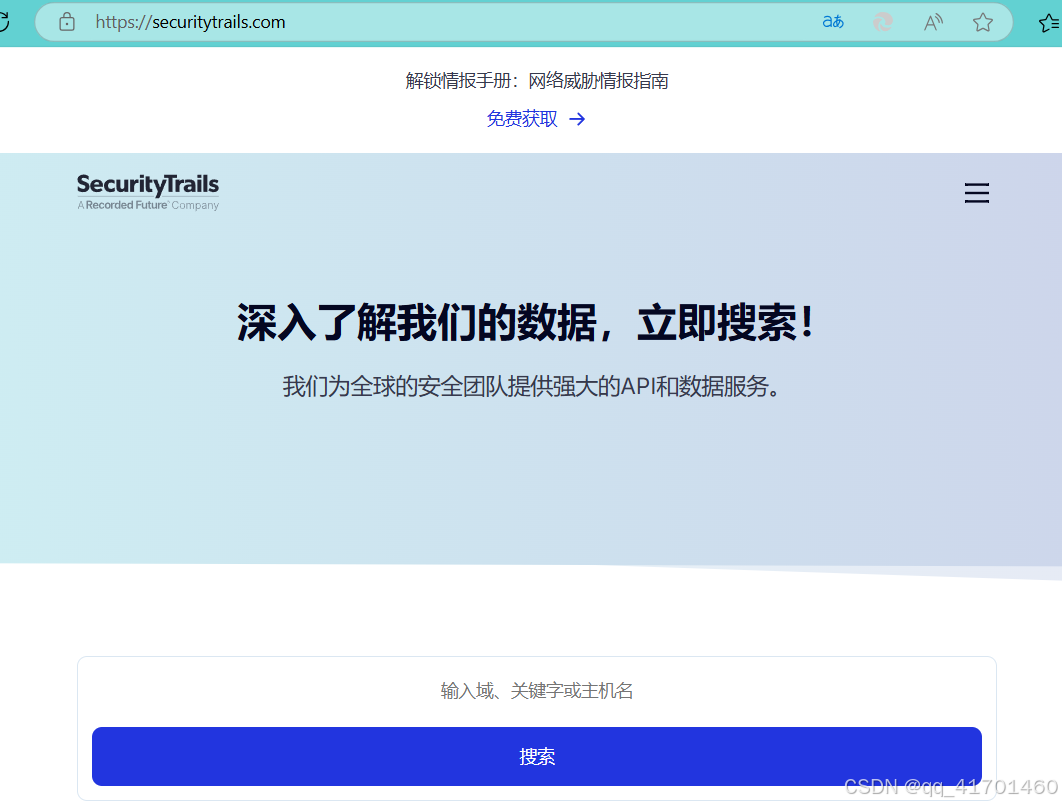Click the placeholder text 输入域、关键字或主机名
Image resolution: width=1062 pixels, height=804 pixels.
click(537, 691)
